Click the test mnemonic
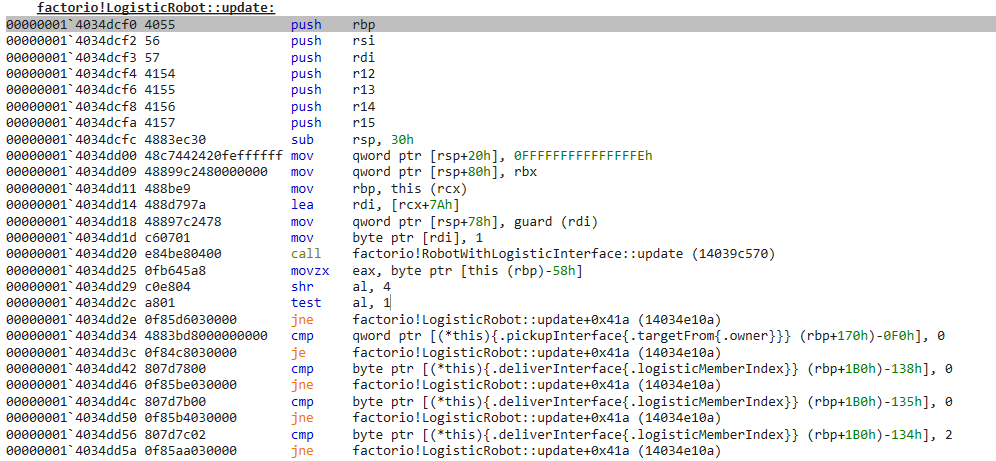 pyautogui.click(x=306, y=303)
